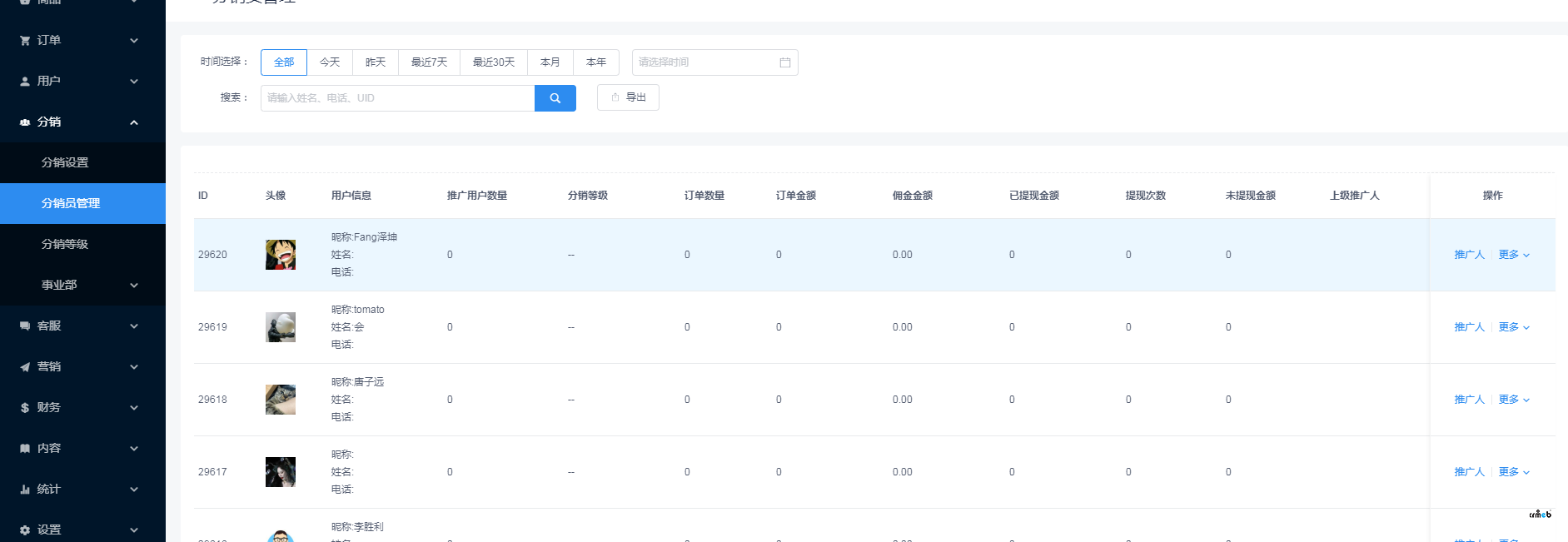The width and height of the screenshot is (1568, 542).
Task: Focus the name, phone, UID search field
Action: coord(397,98)
